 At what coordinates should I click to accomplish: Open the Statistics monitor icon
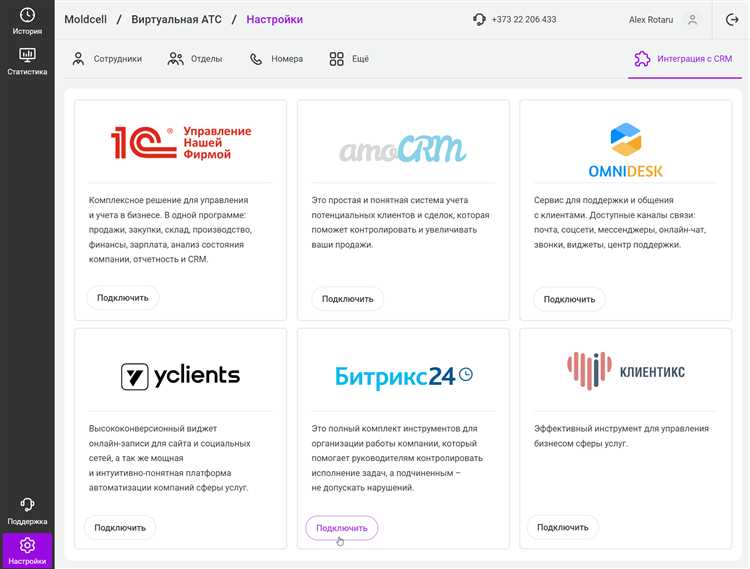(27, 55)
